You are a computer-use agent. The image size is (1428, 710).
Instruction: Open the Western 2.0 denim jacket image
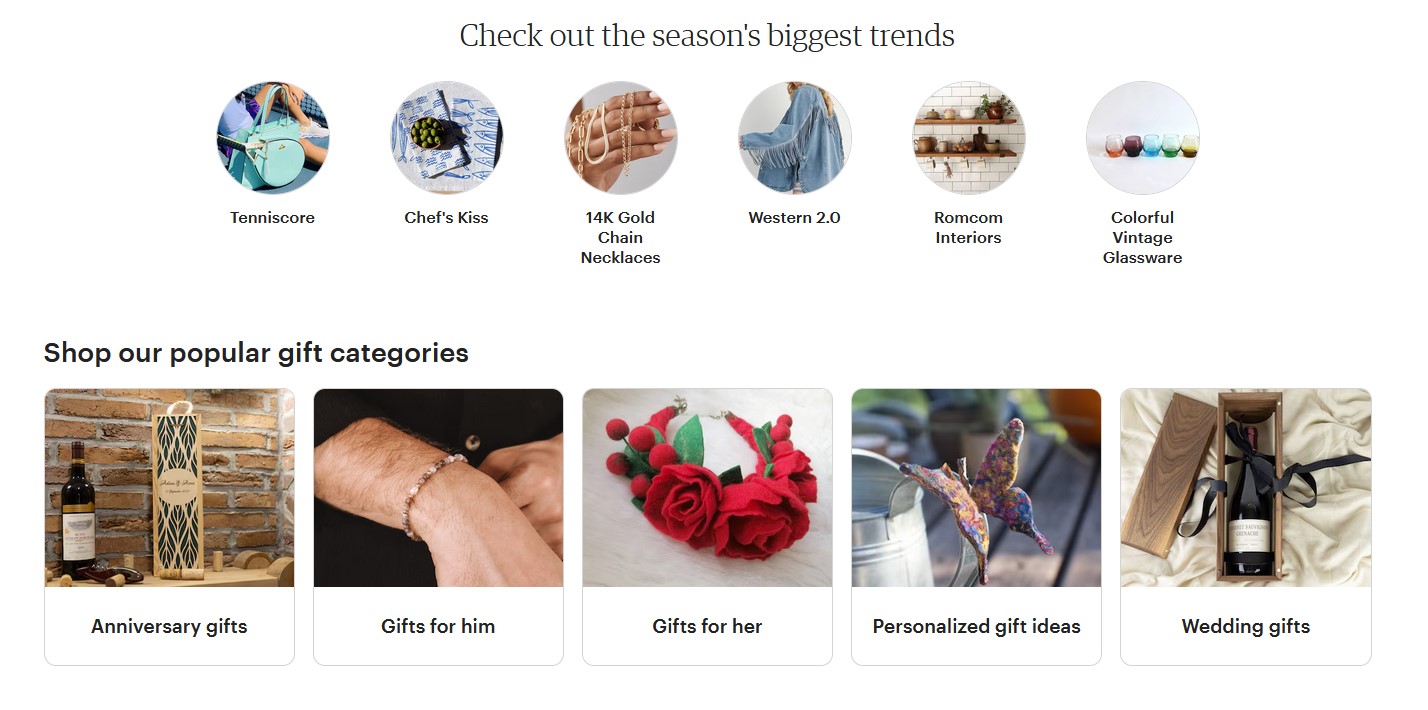(x=794, y=138)
